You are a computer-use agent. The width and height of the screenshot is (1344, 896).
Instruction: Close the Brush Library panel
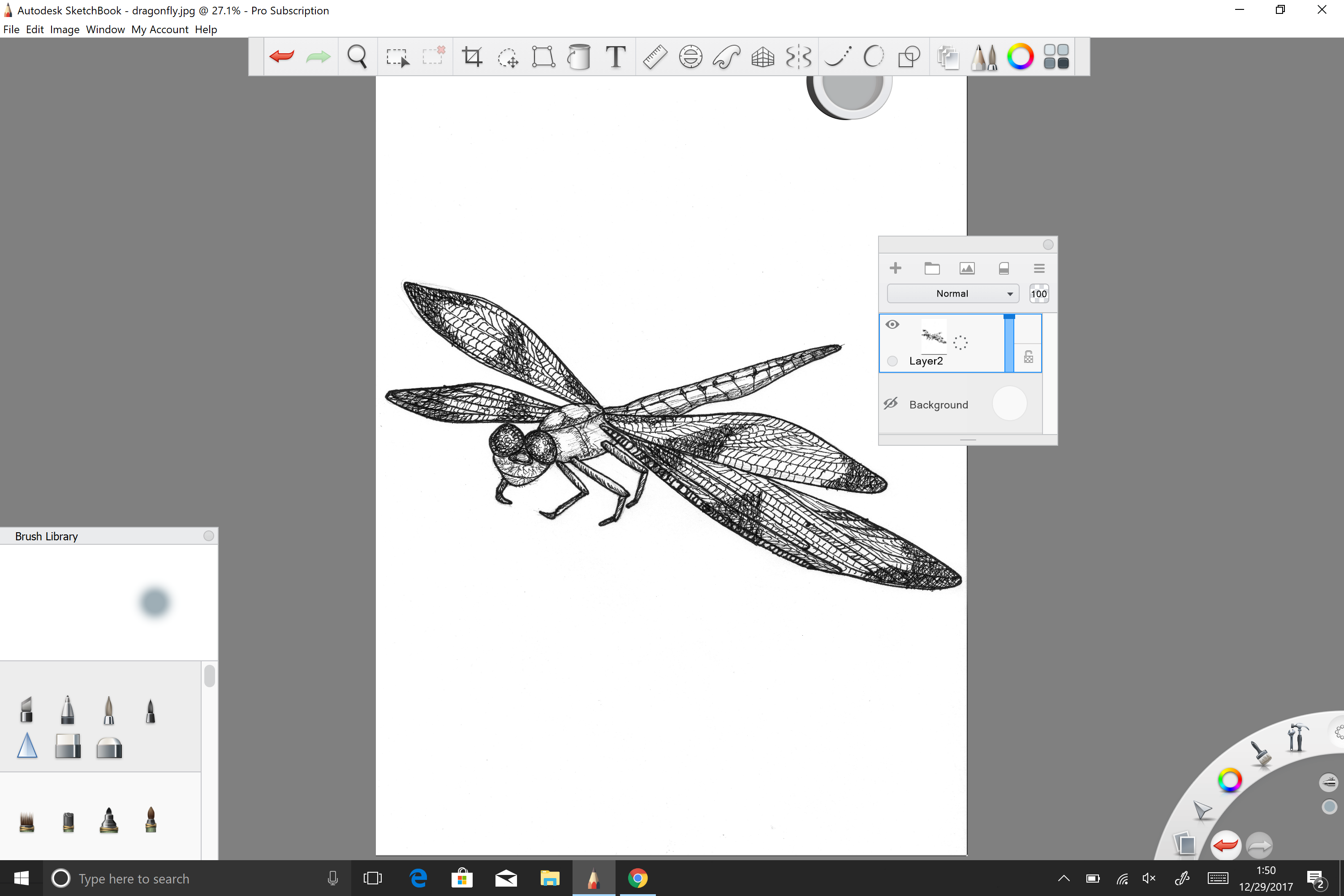pyautogui.click(x=209, y=536)
